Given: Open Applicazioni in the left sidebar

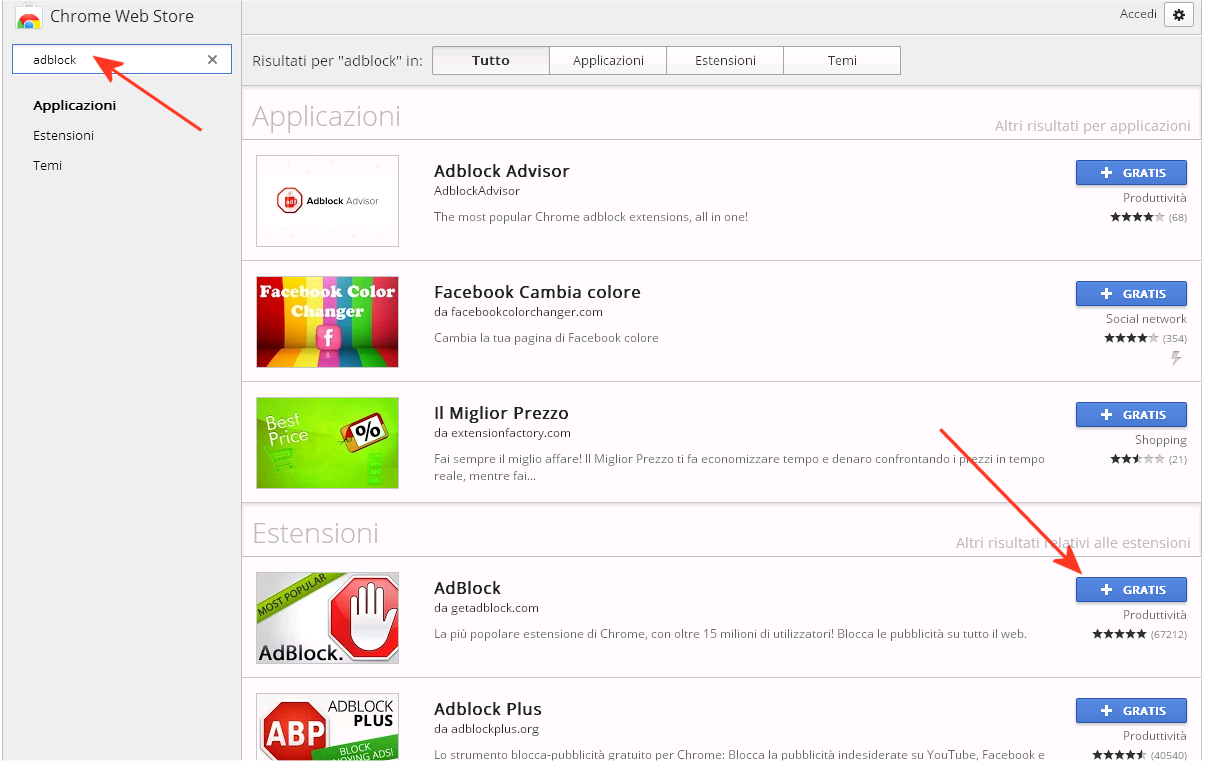Looking at the screenshot, I should tap(75, 105).
